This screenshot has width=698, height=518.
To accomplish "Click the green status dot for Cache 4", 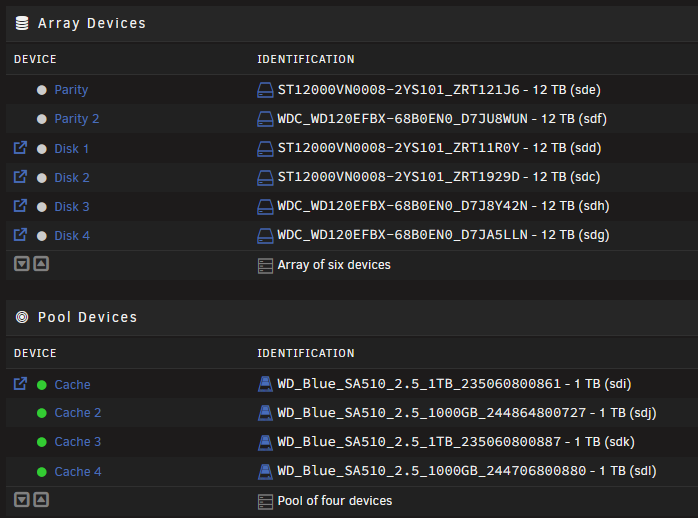I will click(x=42, y=472).
